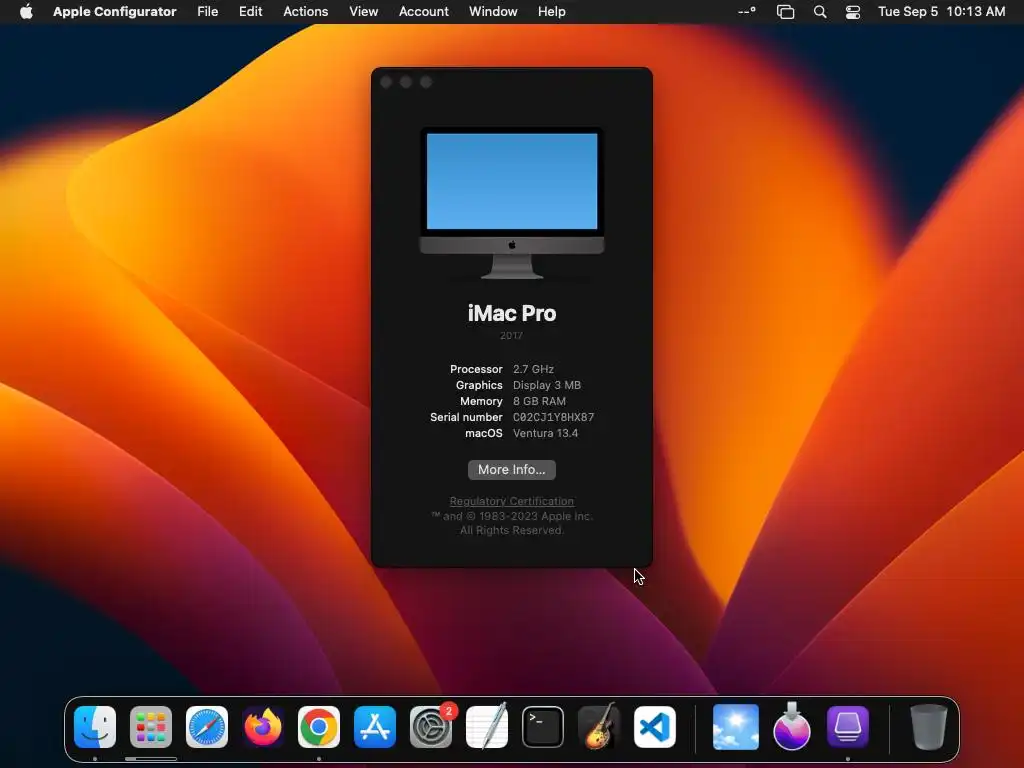Open Google Chrome in the Dock
Image resolution: width=1024 pixels, height=768 pixels.
click(x=319, y=727)
